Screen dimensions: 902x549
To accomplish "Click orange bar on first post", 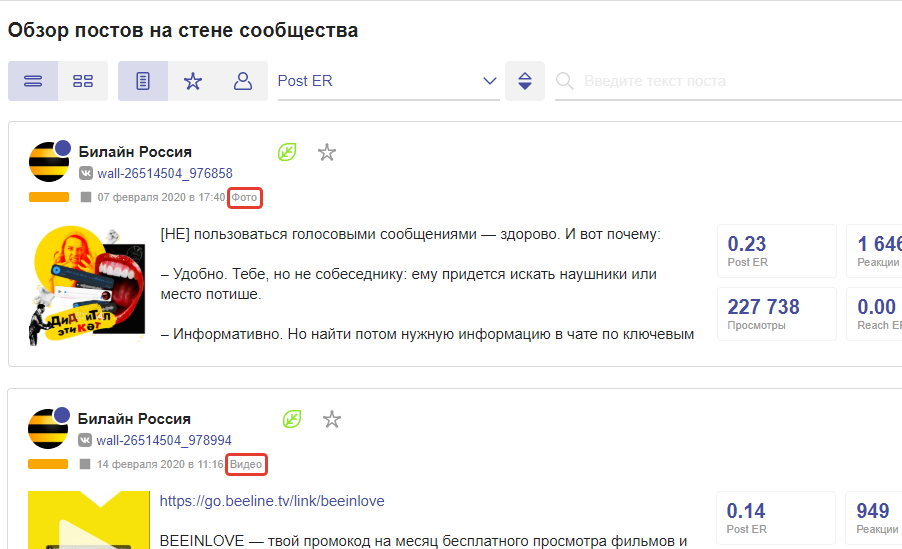I will click(49, 197).
